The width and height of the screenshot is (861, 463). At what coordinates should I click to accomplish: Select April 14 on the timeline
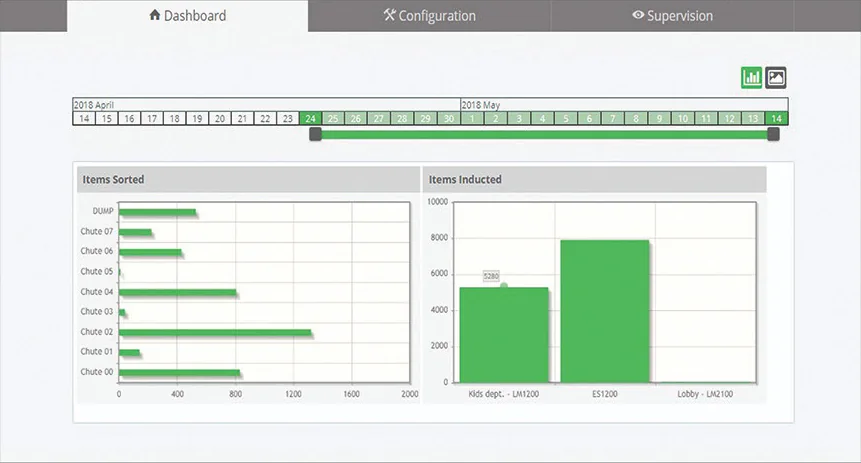[x=84, y=118]
